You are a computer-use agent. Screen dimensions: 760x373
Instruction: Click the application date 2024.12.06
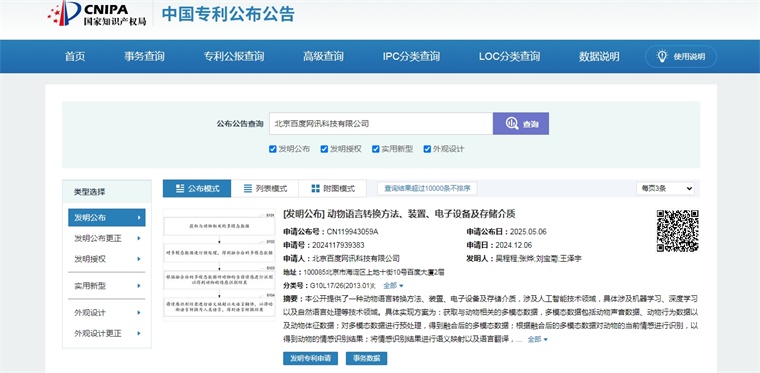[x=514, y=245]
